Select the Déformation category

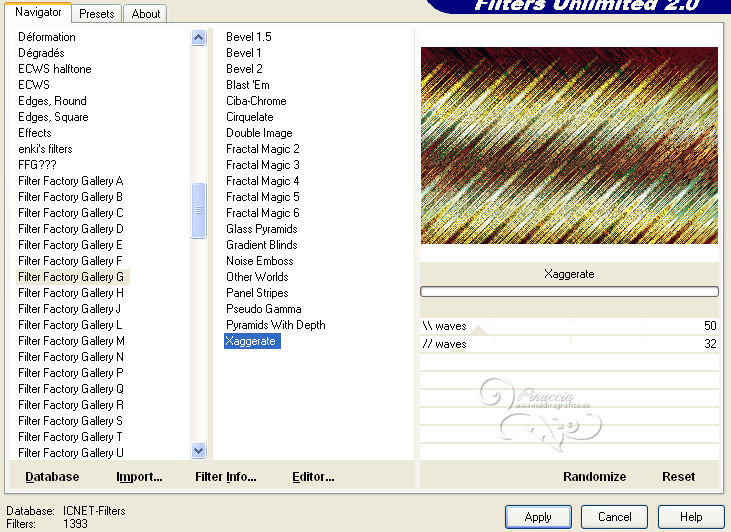pos(47,37)
